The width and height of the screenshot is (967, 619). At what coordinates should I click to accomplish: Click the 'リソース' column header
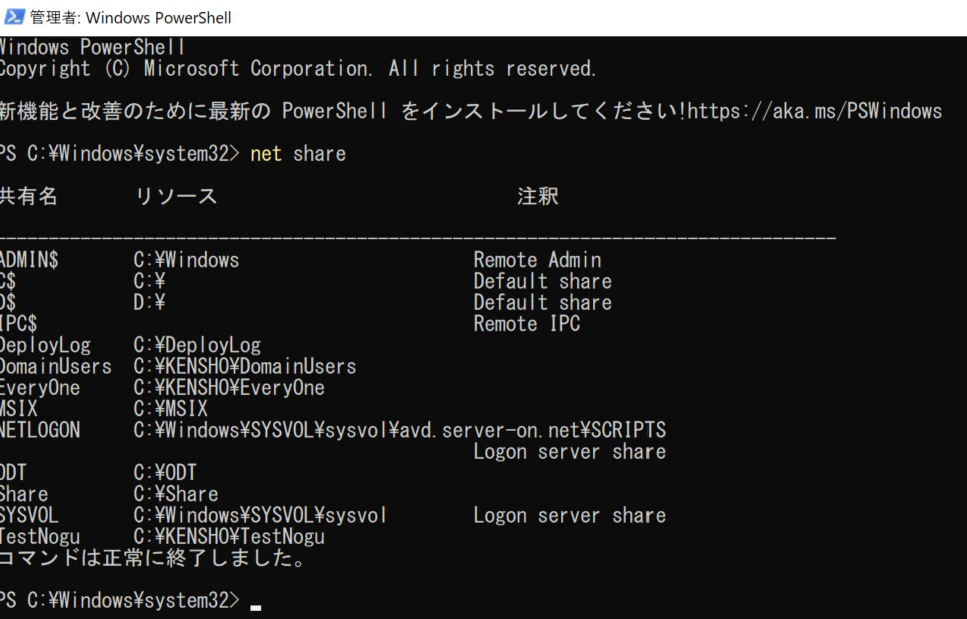(x=176, y=196)
